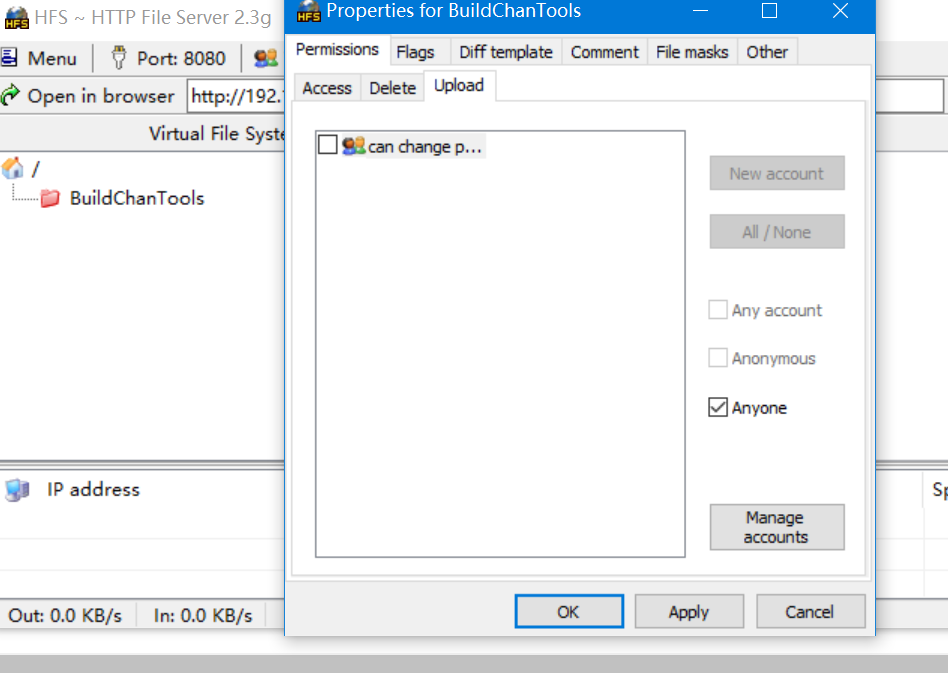Open the File masks tab

tap(692, 52)
